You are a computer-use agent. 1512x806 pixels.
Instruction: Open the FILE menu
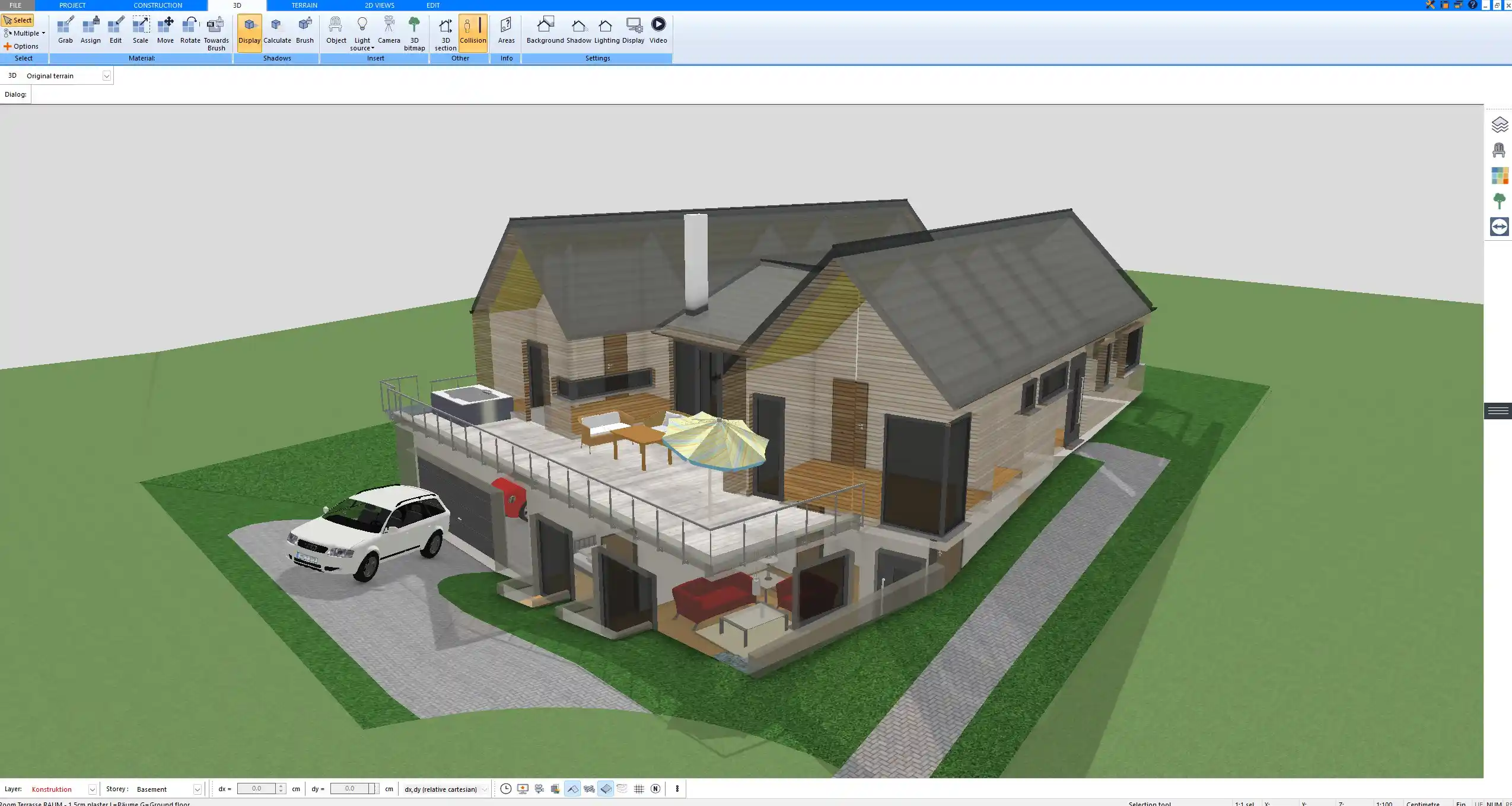coord(15,5)
